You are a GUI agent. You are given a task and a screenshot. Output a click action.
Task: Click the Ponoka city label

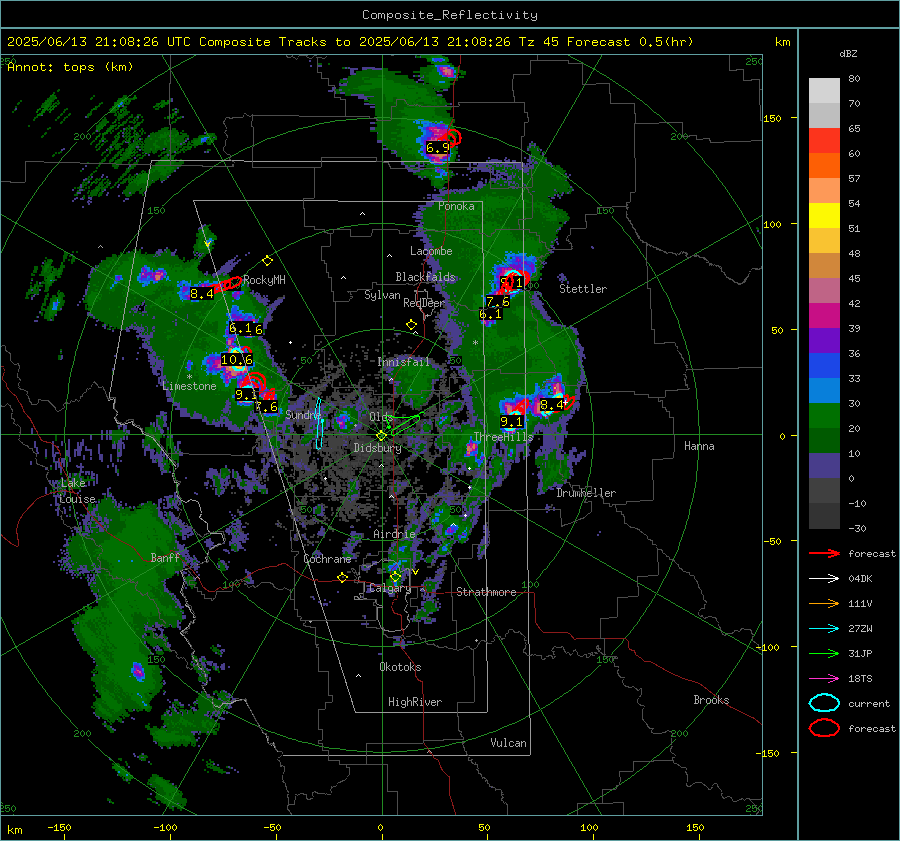[456, 206]
